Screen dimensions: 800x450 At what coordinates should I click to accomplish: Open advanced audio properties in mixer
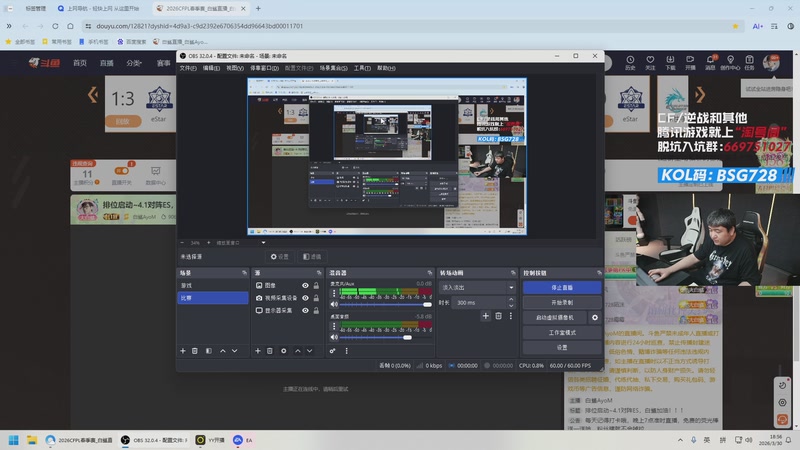pyautogui.click(x=332, y=351)
